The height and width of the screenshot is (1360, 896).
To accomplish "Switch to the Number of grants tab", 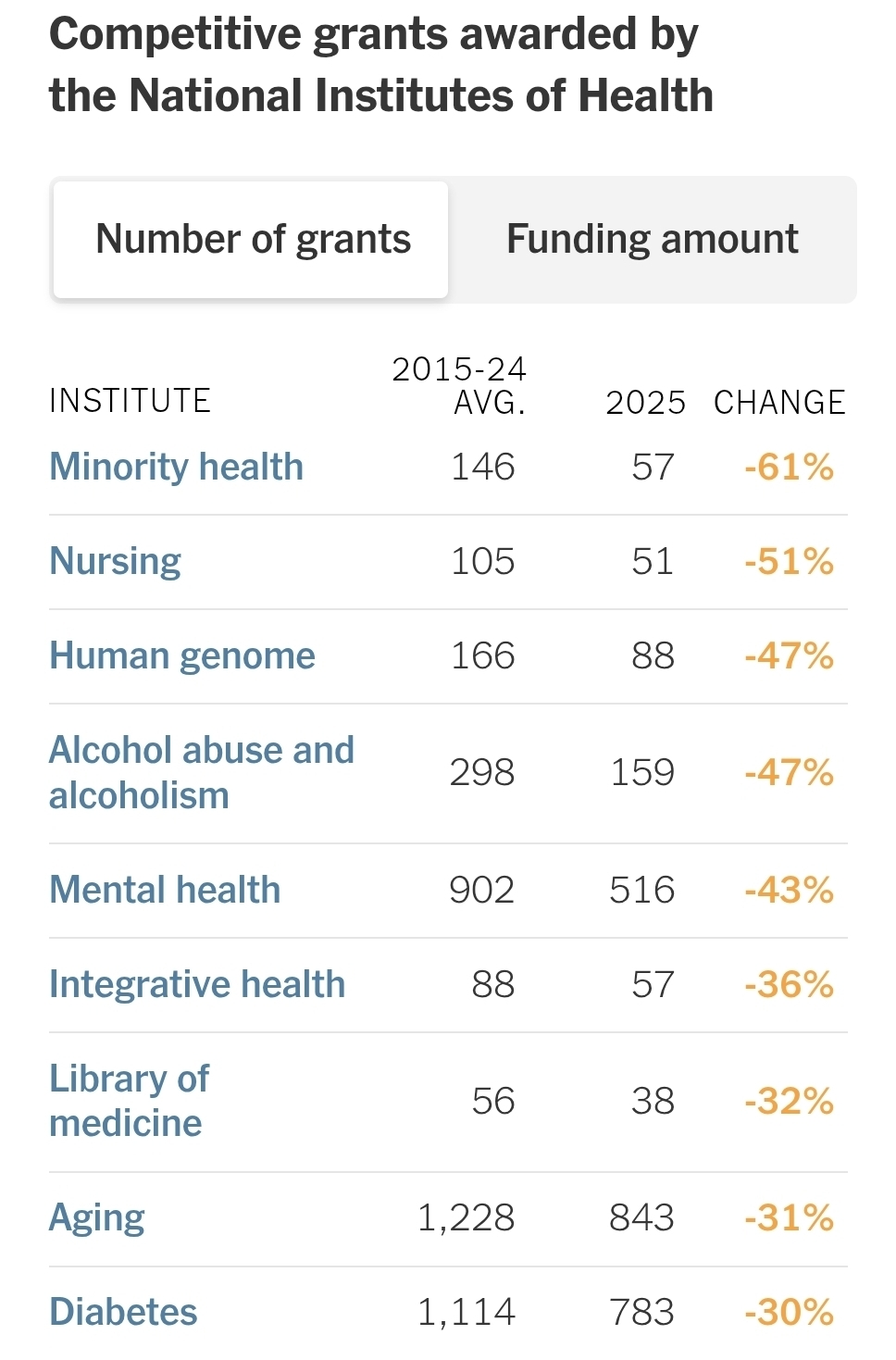I will point(252,240).
